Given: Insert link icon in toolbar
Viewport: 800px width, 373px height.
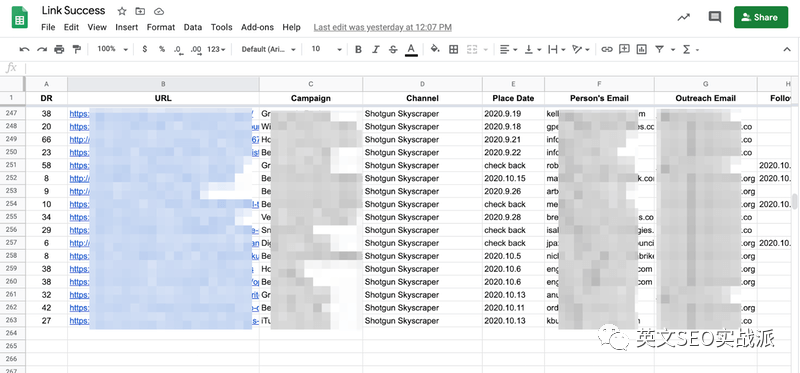Looking at the screenshot, I should (x=606, y=49).
